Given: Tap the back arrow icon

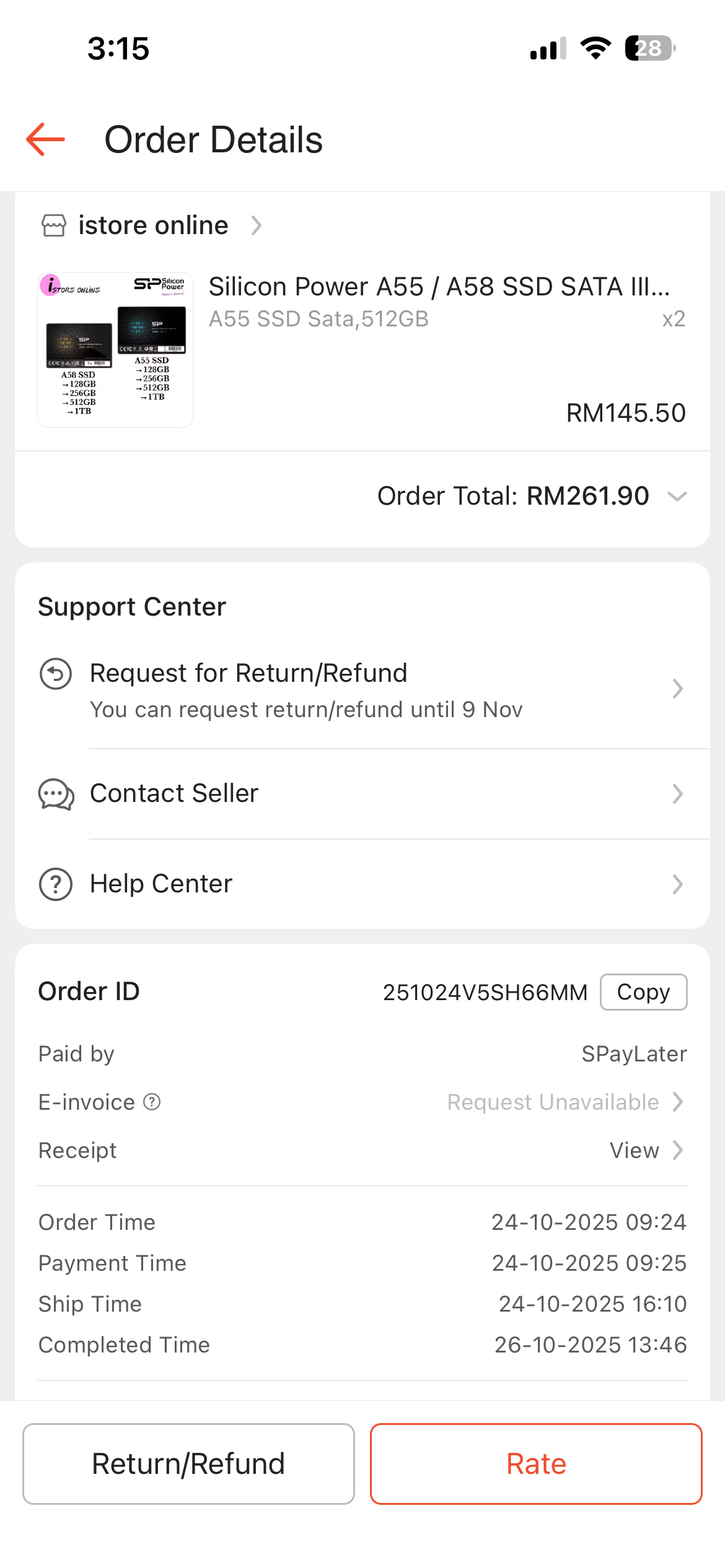Looking at the screenshot, I should [46, 139].
